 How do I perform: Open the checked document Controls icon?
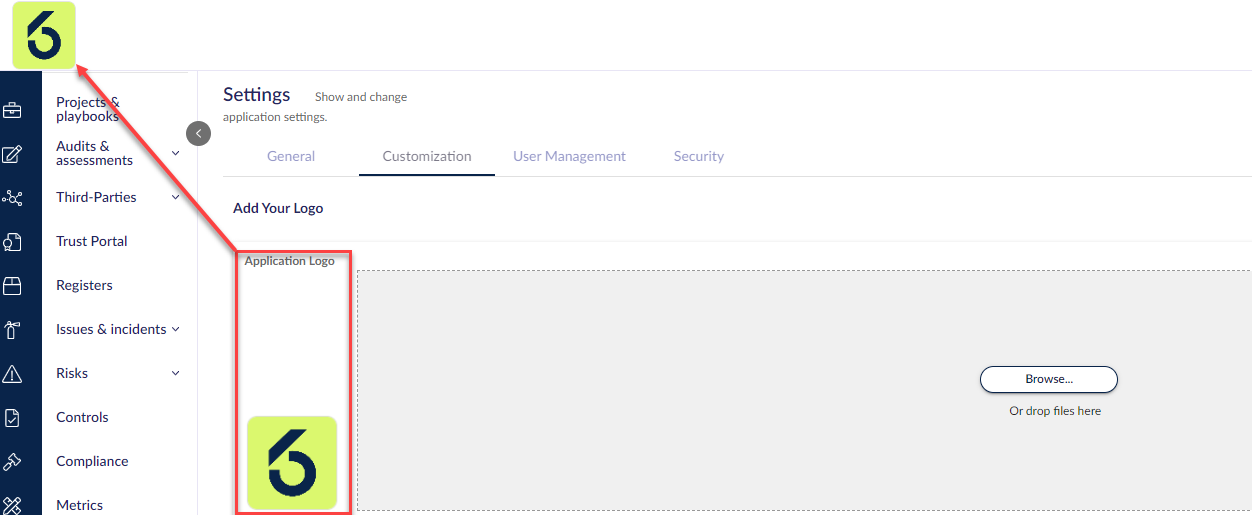[12, 418]
